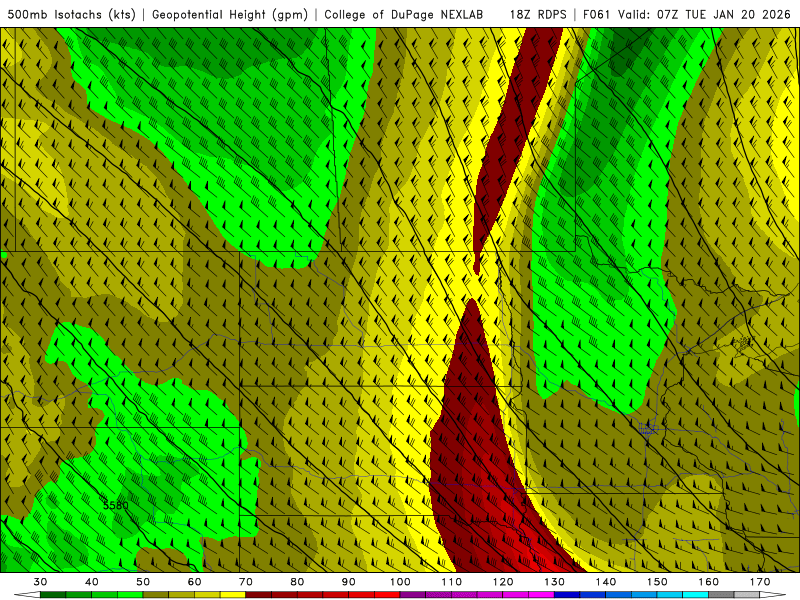Viewport: 800px width, 600px height.
Task: Click the '170' color bar value
Action: (760, 582)
